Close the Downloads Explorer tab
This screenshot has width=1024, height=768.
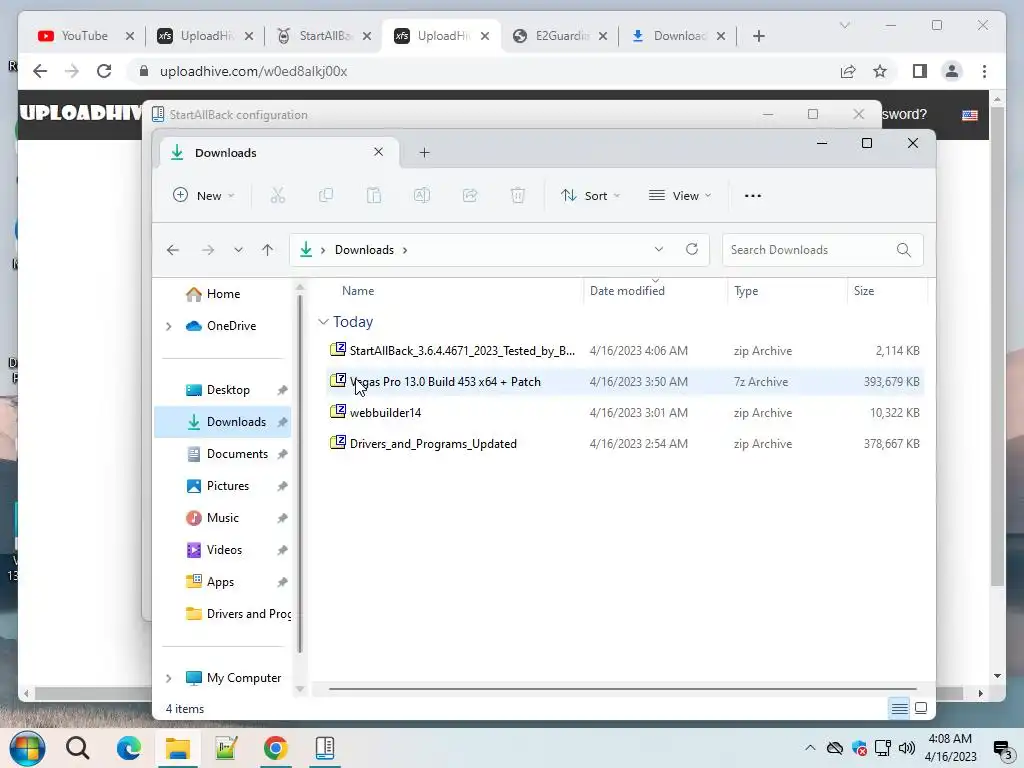pos(378,152)
